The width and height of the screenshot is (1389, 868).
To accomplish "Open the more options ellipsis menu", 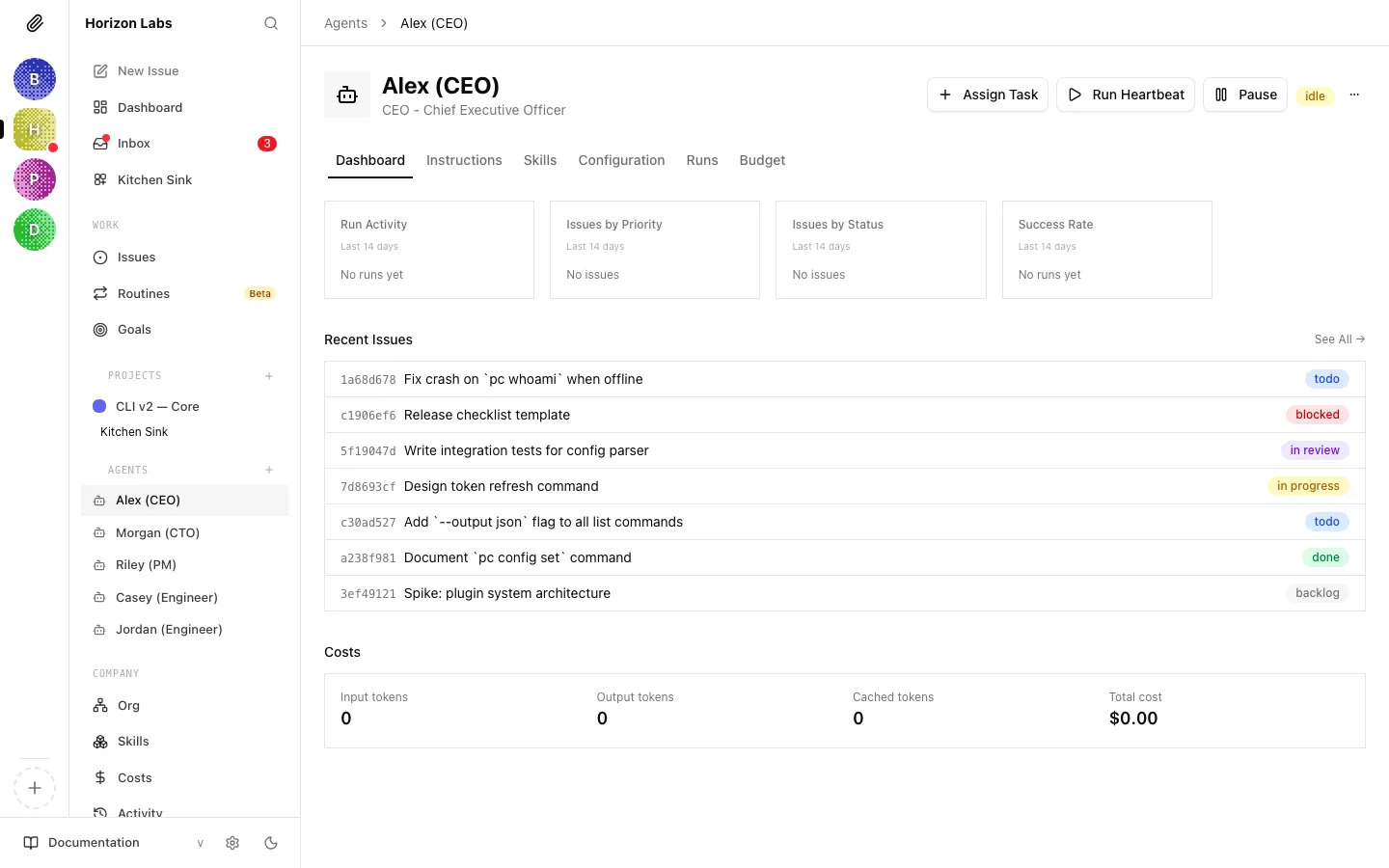I will pyautogui.click(x=1354, y=95).
